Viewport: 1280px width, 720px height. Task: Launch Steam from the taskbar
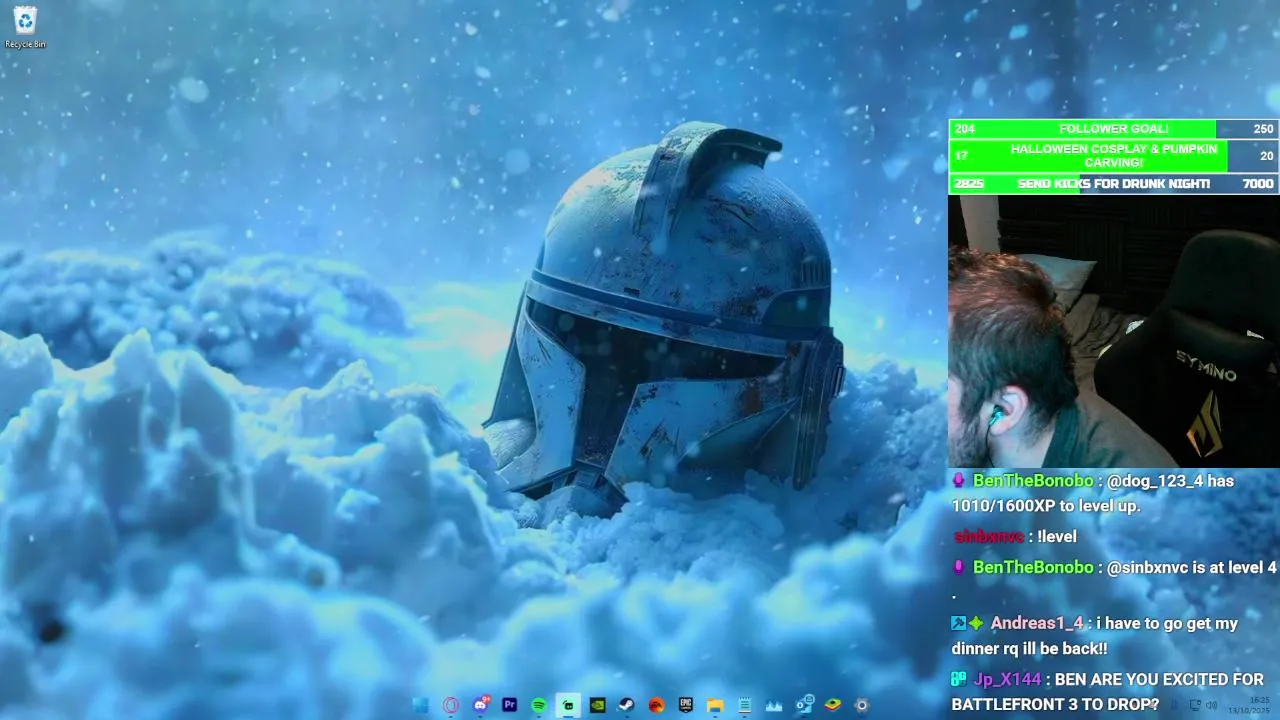tap(627, 705)
